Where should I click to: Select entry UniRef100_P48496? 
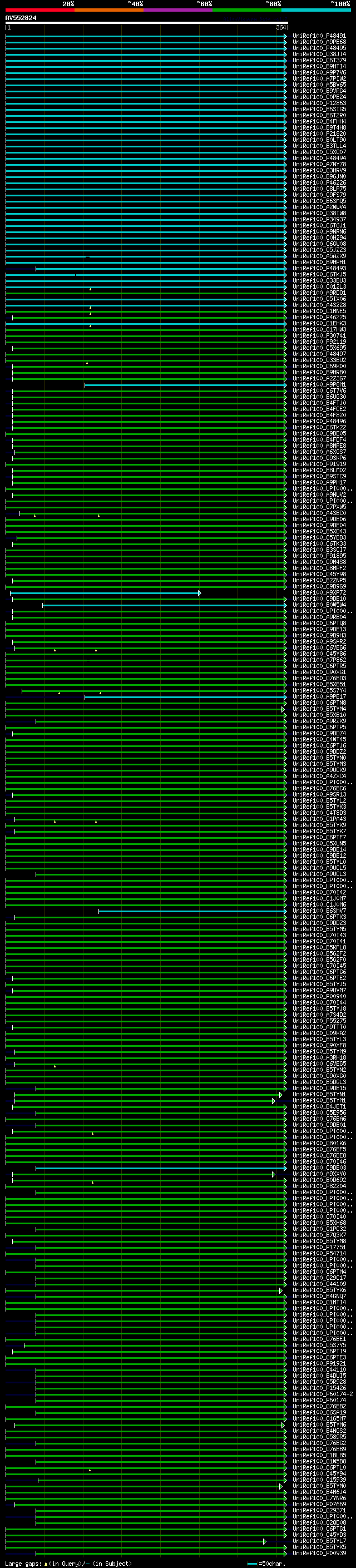(x=319, y=421)
